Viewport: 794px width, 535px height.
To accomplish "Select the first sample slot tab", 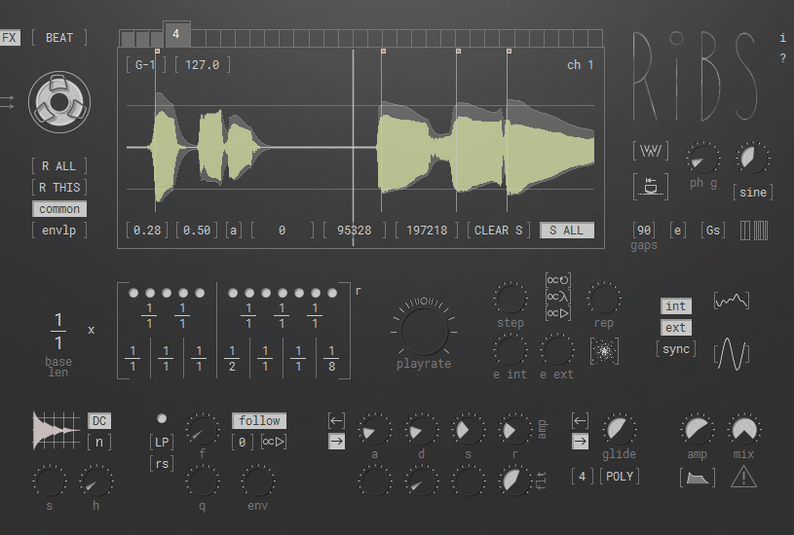I will pyautogui.click(x=127, y=38).
